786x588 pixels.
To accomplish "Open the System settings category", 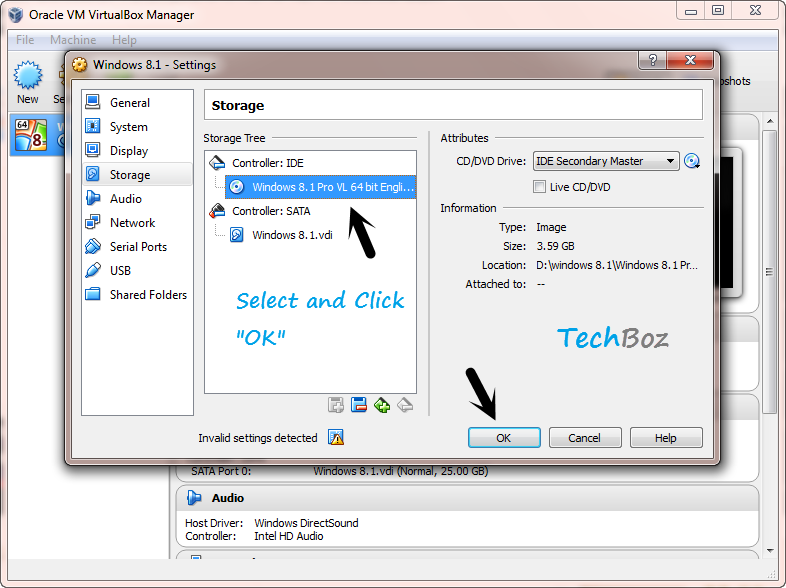I will 128,127.
